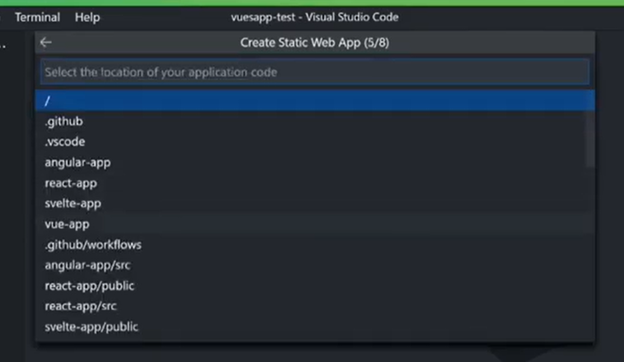Open the Terminal menu
The width and height of the screenshot is (624, 362).
pos(37,18)
